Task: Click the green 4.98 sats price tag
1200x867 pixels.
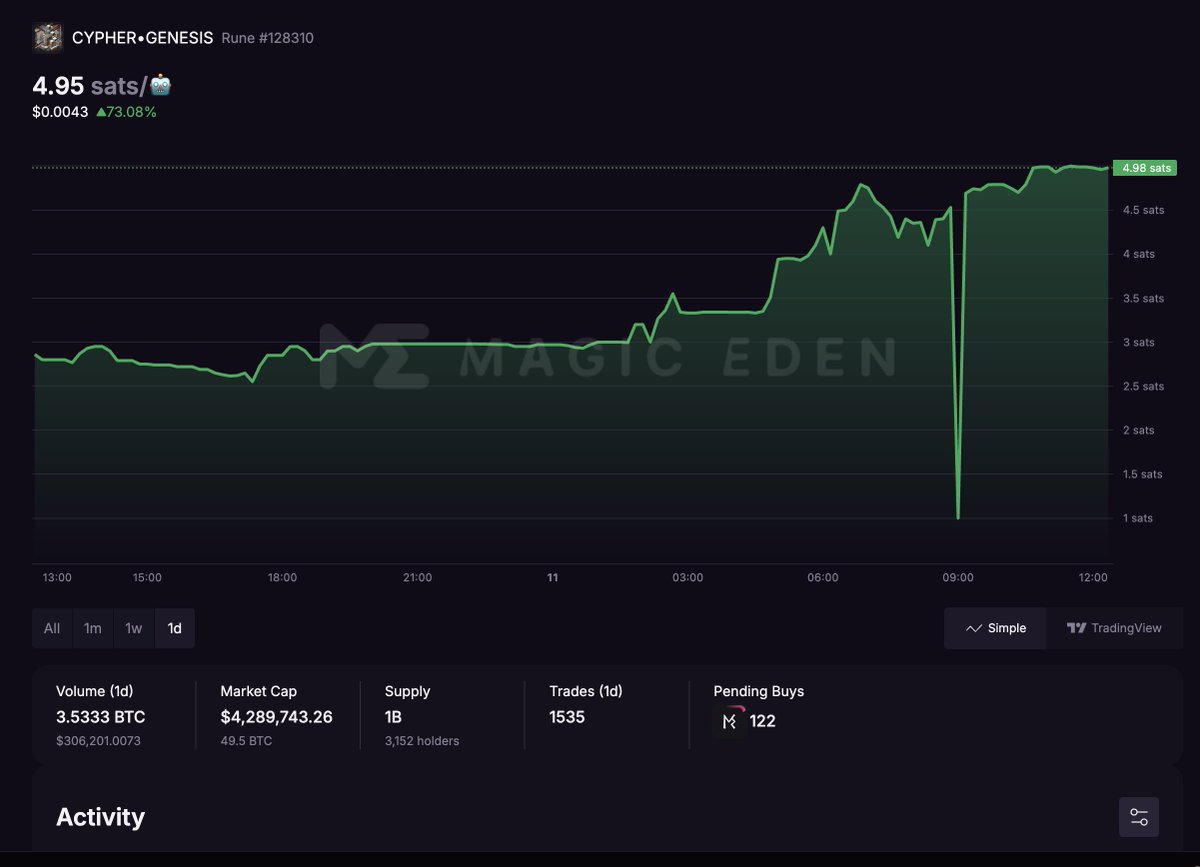Action: pos(1144,168)
